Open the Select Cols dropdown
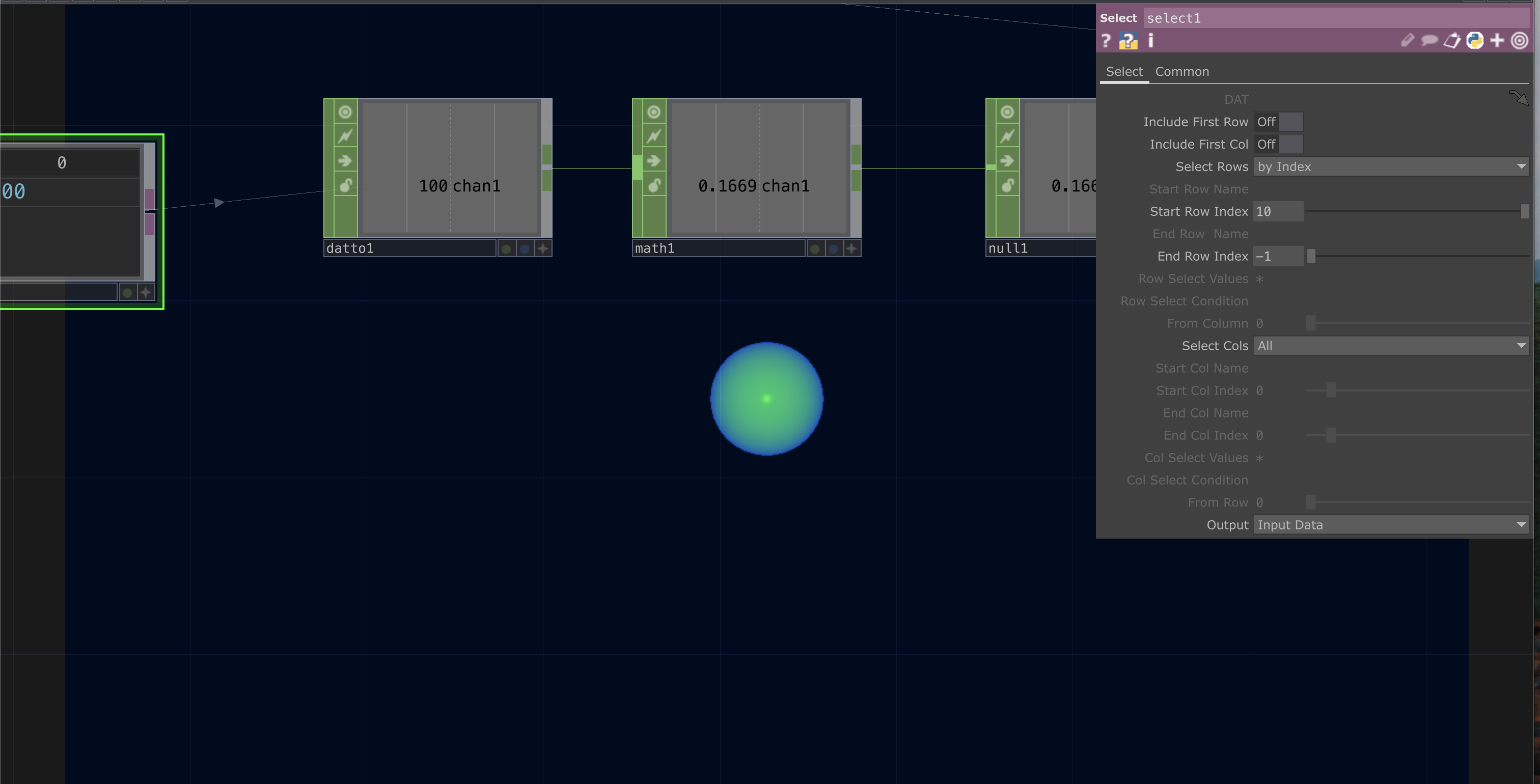Screen dimensions: 1540x784 pyautogui.click(x=1390, y=345)
